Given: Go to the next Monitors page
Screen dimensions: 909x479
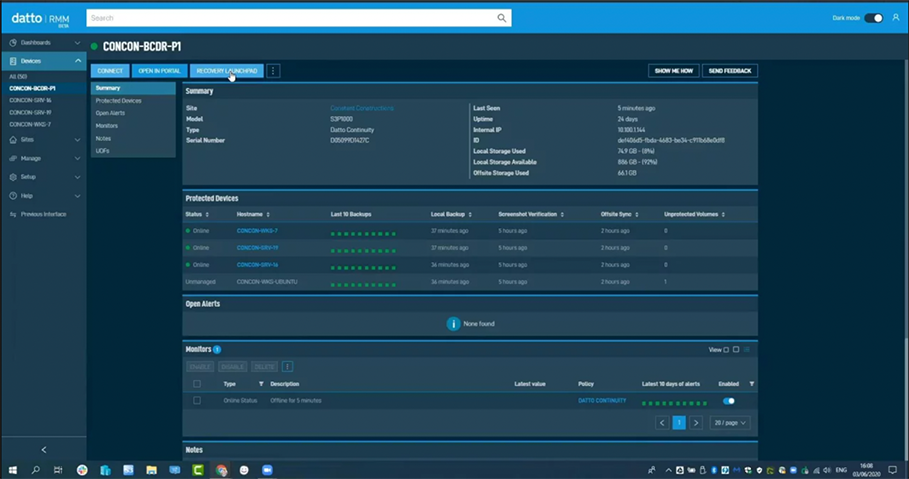Looking at the screenshot, I should point(696,423).
